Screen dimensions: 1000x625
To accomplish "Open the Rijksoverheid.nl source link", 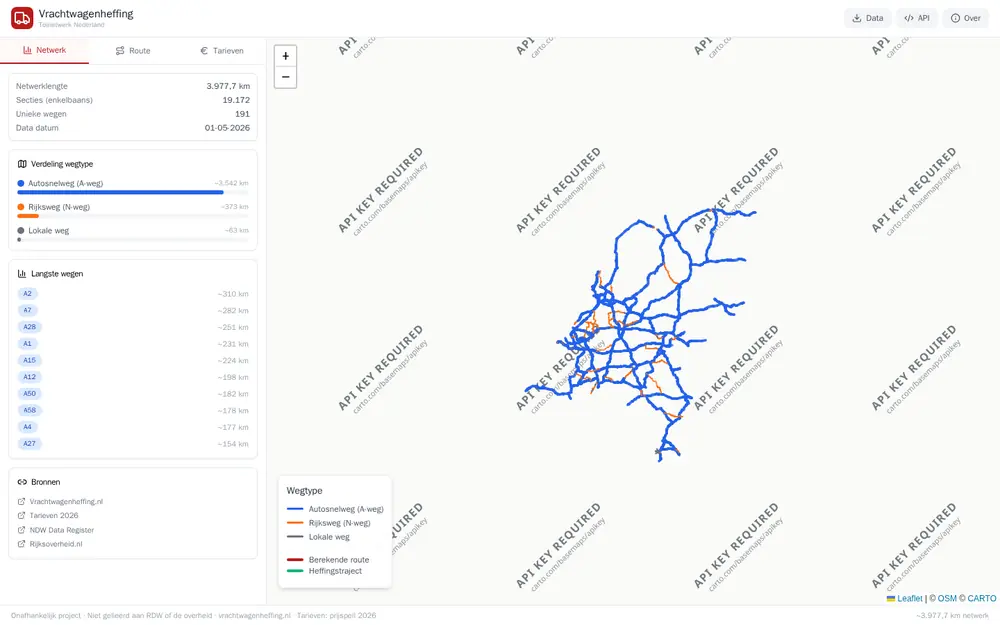I will tap(55, 545).
